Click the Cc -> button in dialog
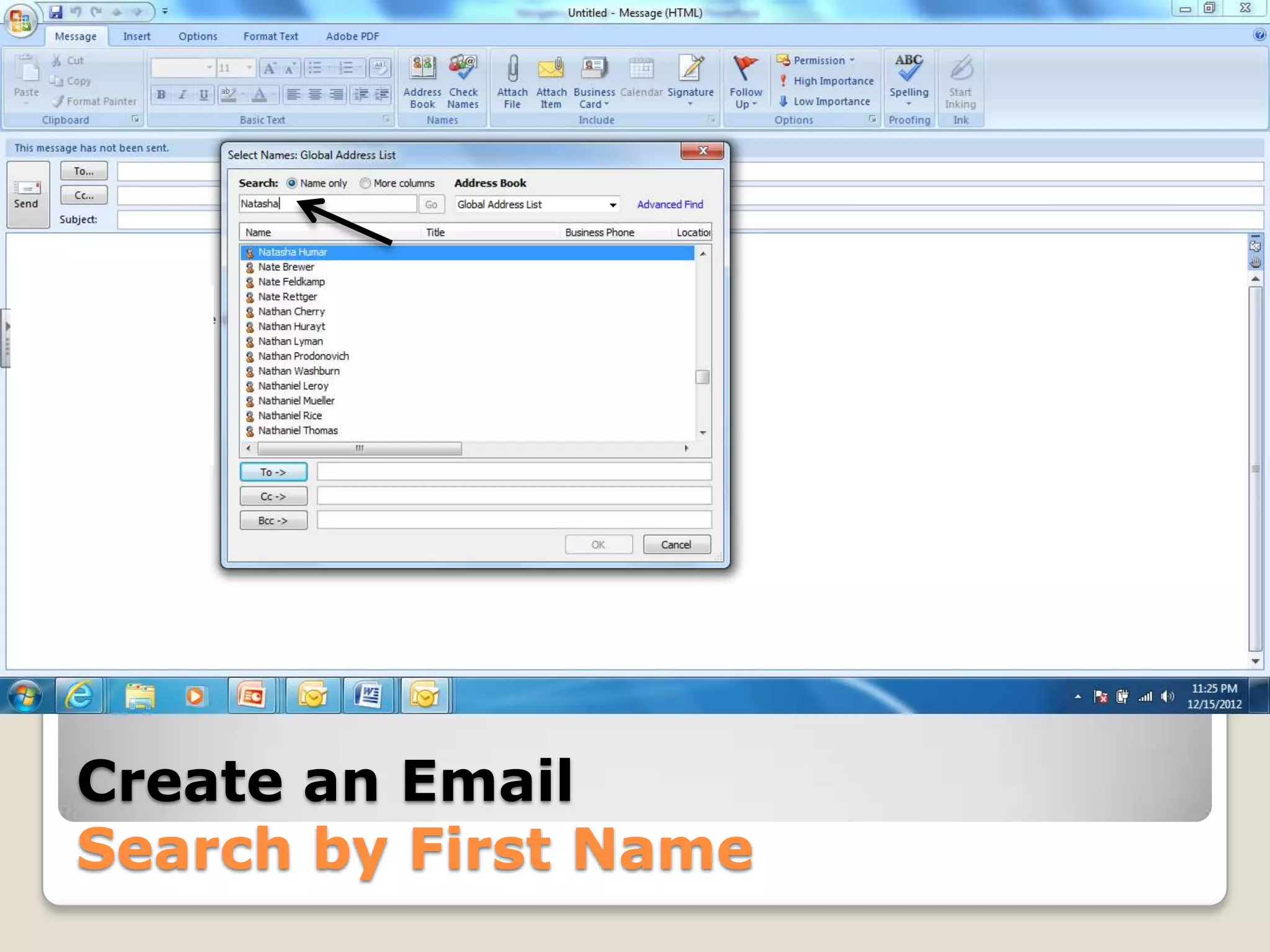1270x952 pixels. pos(273,496)
